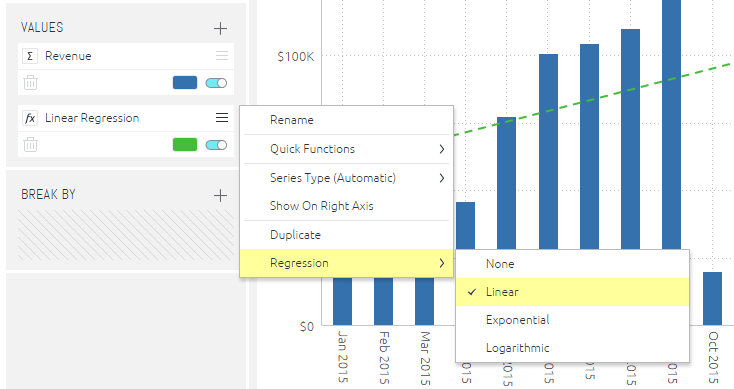Toggle off the Linear Regression series switch
The image size is (734, 389).
click(x=216, y=145)
